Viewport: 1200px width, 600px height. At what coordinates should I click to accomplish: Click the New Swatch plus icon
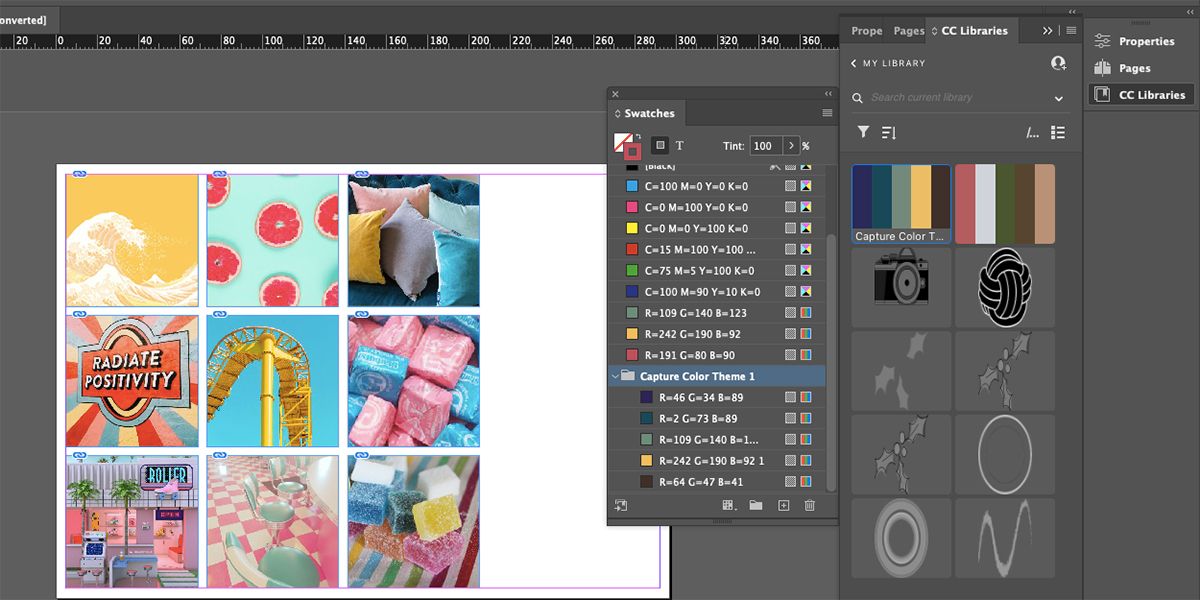click(x=783, y=505)
